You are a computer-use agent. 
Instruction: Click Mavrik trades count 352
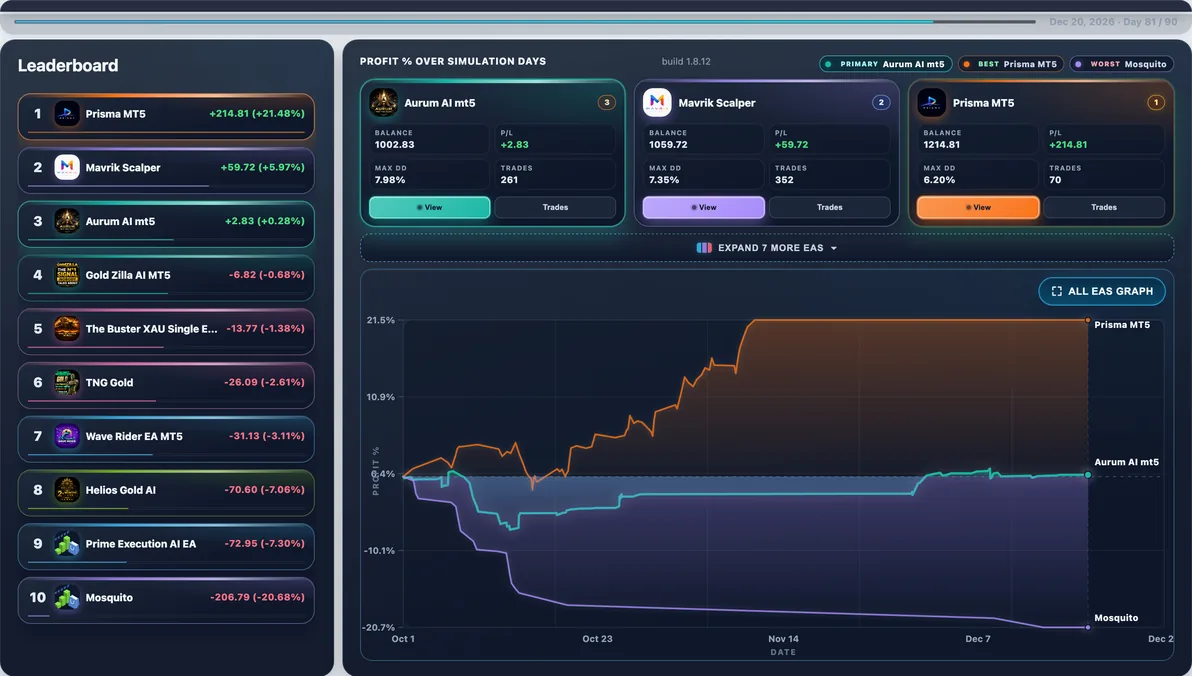pos(784,180)
